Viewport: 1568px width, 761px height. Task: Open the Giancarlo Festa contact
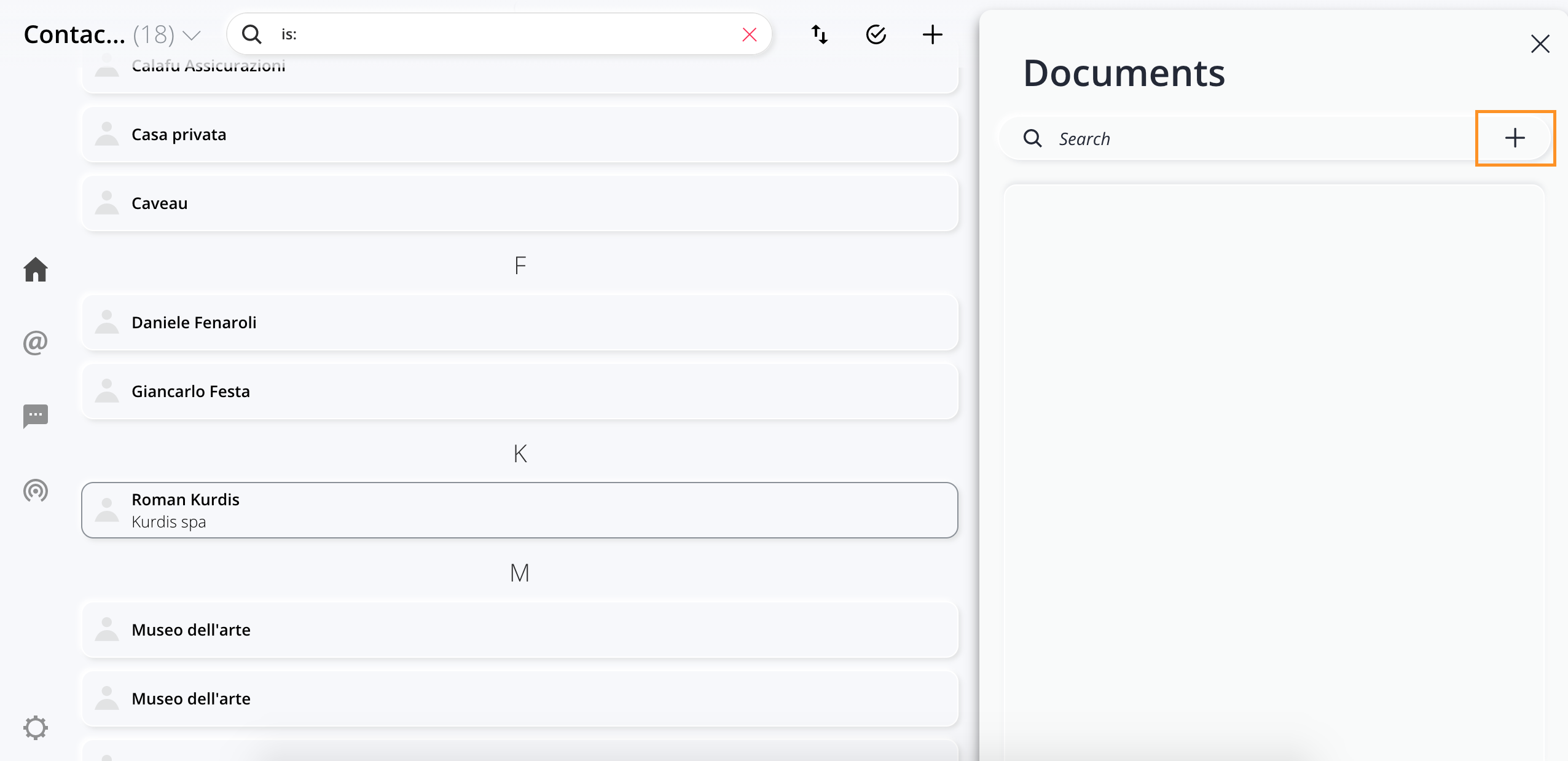tap(520, 392)
